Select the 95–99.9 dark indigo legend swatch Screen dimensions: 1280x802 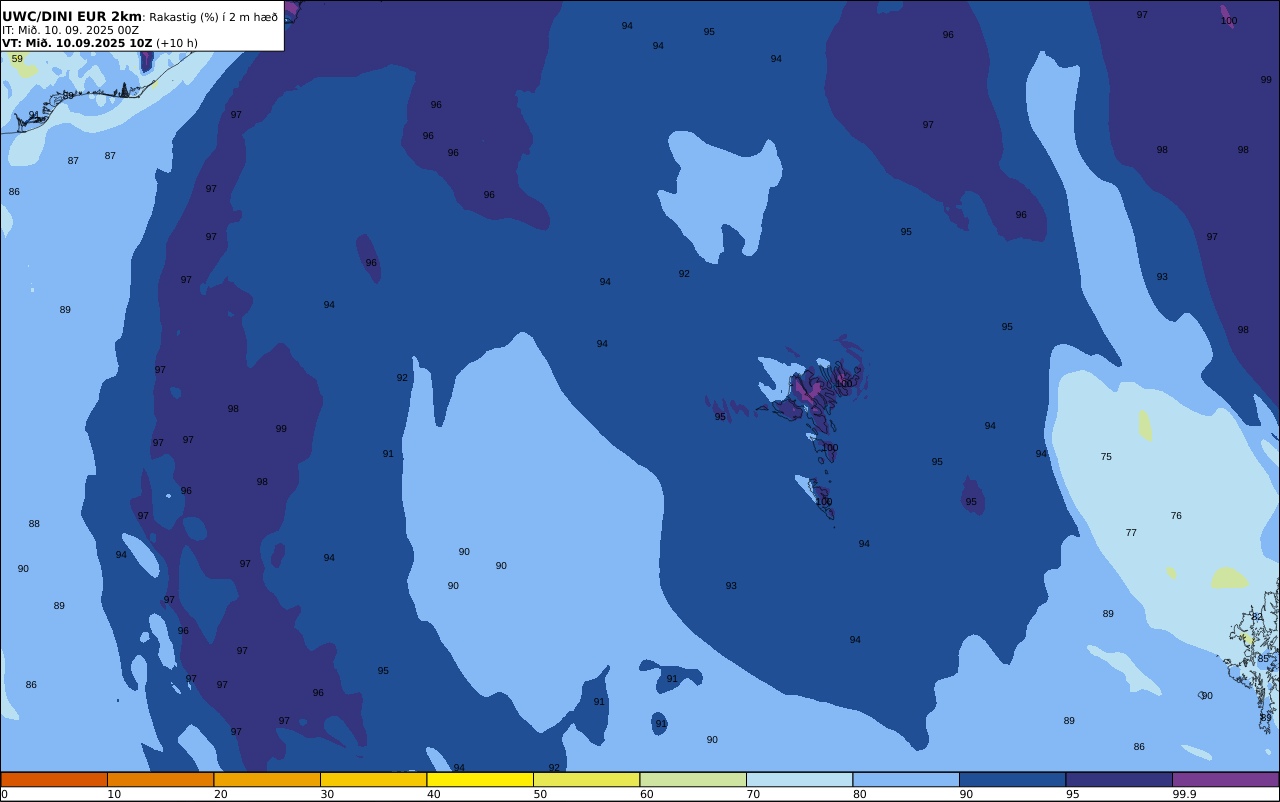pyautogui.click(x=1119, y=779)
